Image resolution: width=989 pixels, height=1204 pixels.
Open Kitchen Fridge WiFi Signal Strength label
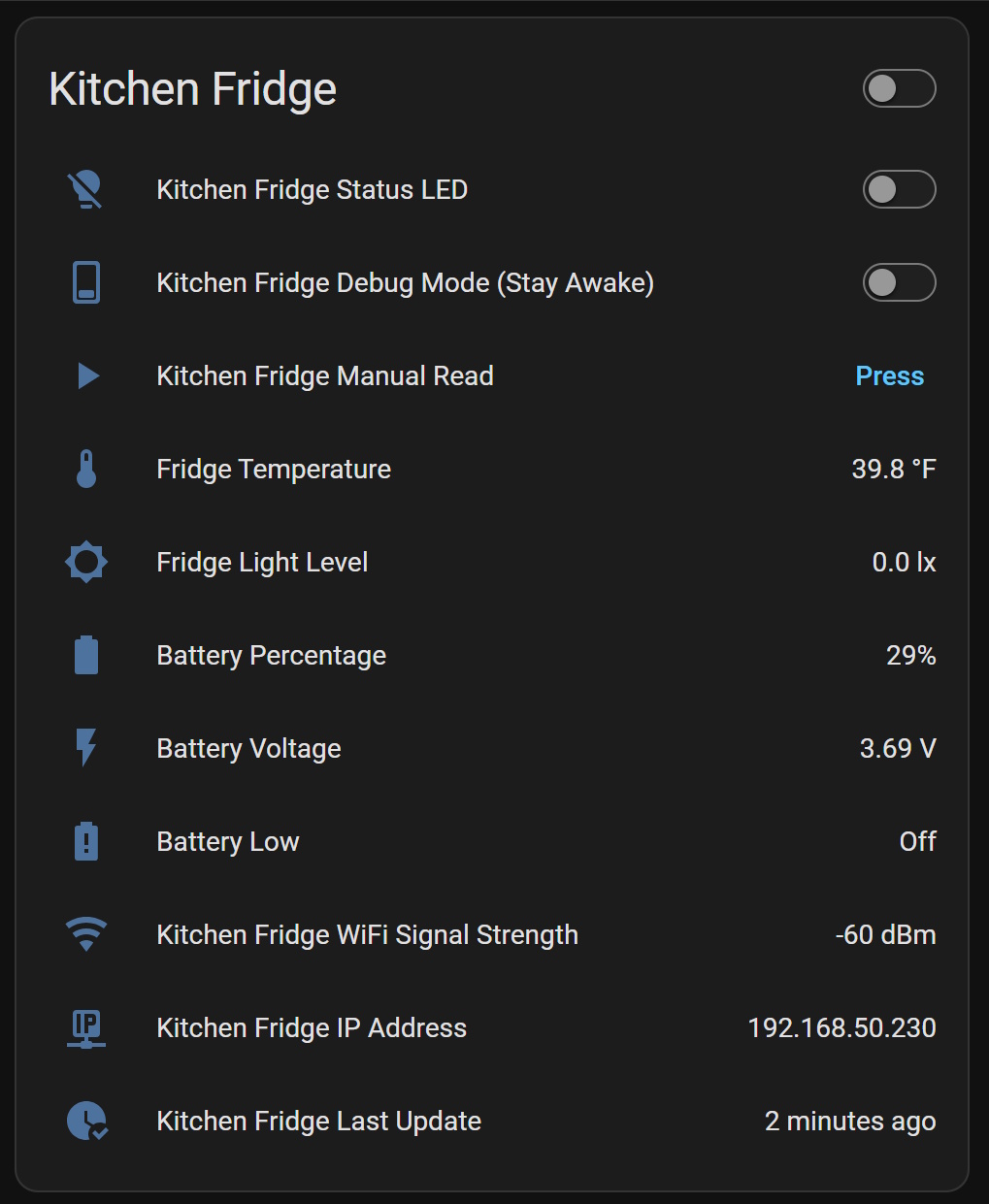tap(368, 934)
